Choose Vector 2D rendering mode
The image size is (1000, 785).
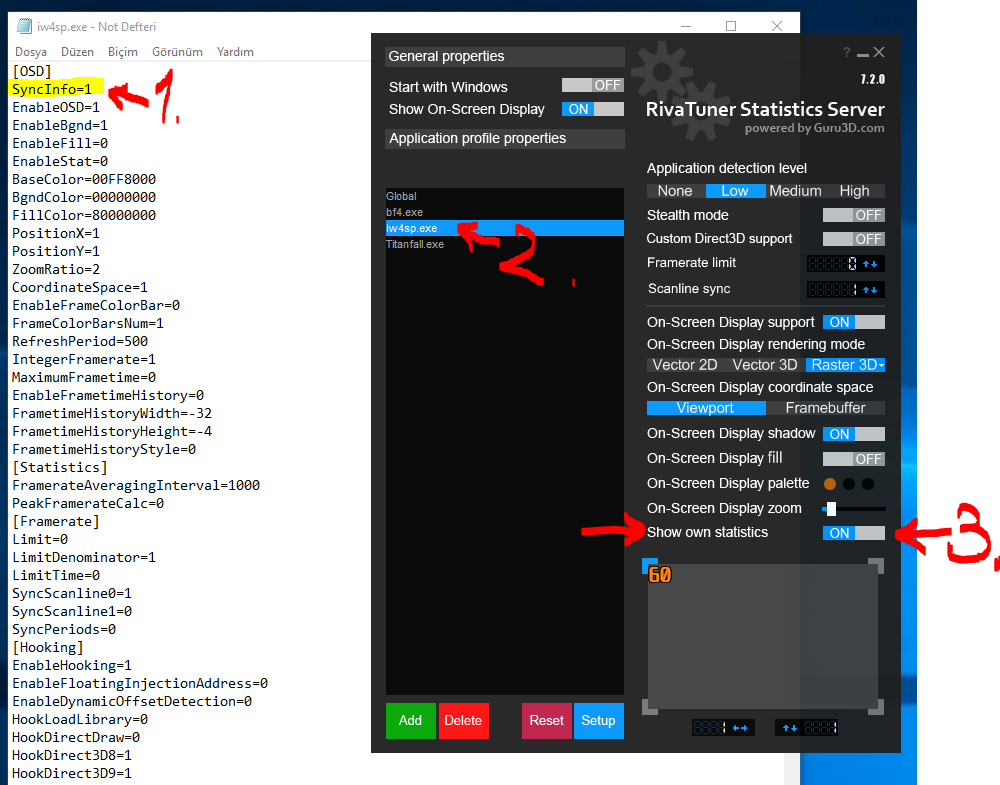[685, 365]
